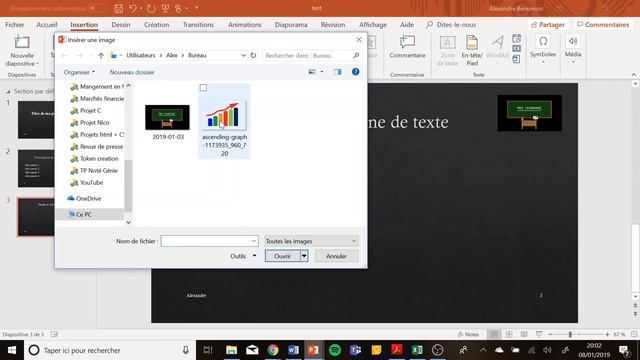This screenshot has height=360, width=640.
Task: Switch to reading view icon
Action: coord(524,334)
